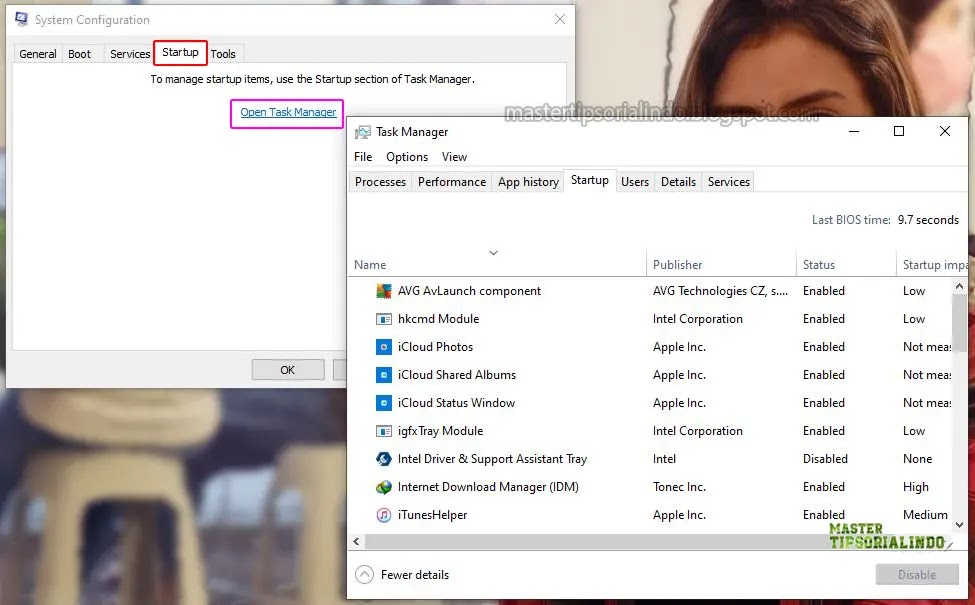Image resolution: width=975 pixels, height=605 pixels.
Task: Click the Last BIOS time value
Action: coord(928,220)
